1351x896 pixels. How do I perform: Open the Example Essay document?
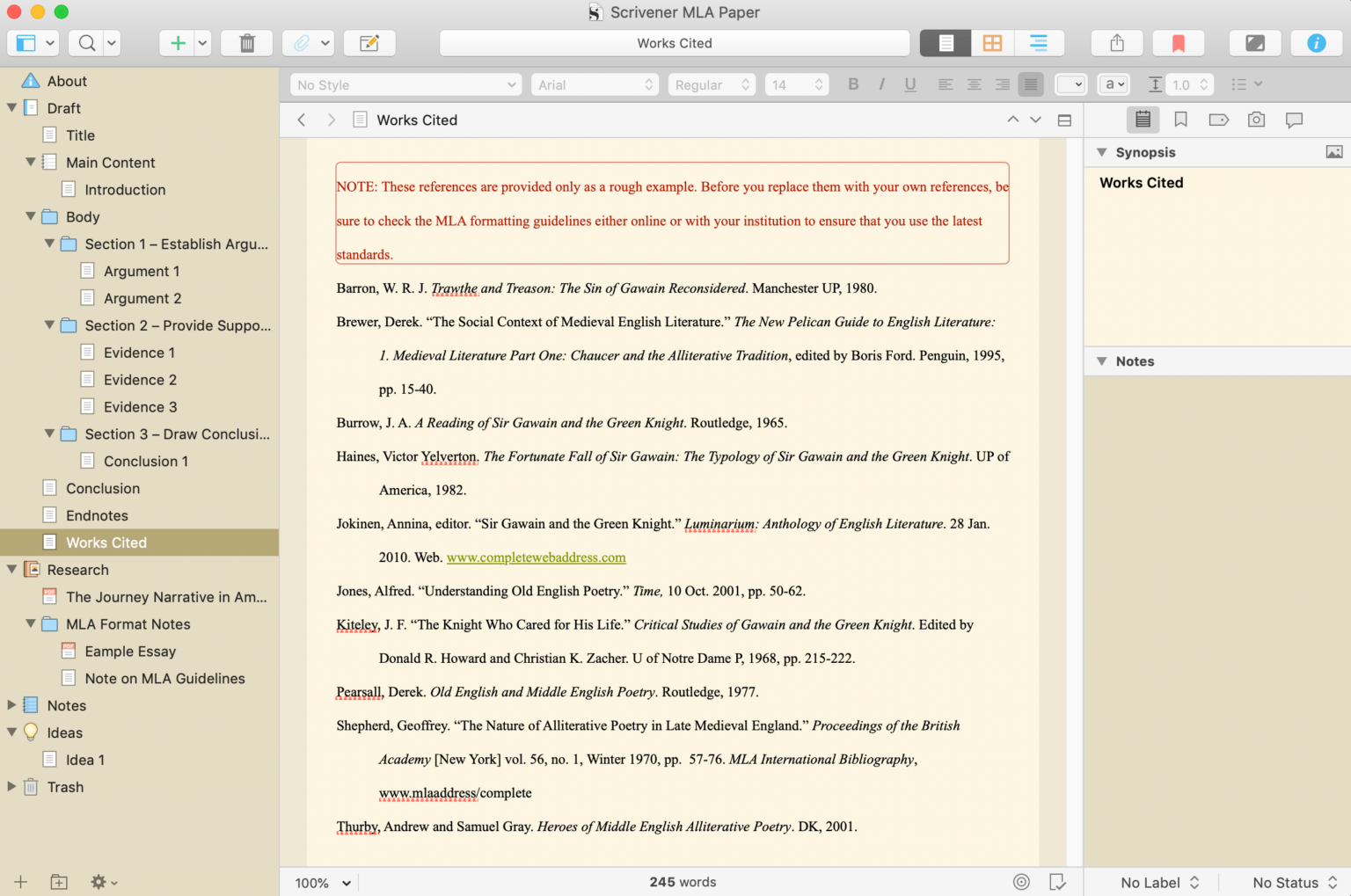(130, 651)
